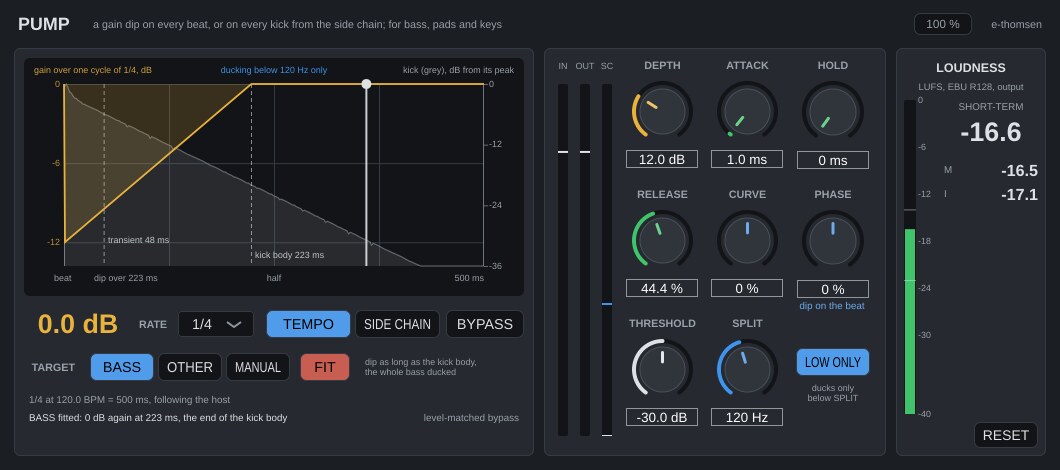Click the IN level meter
Image resolution: width=1060 pixels, height=470 pixels.
(563, 260)
